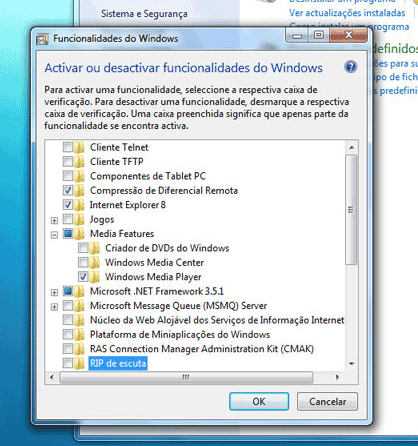This screenshot has height=446, width=418.
Task: Select the Windows Media Player label
Action: tap(153, 277)
